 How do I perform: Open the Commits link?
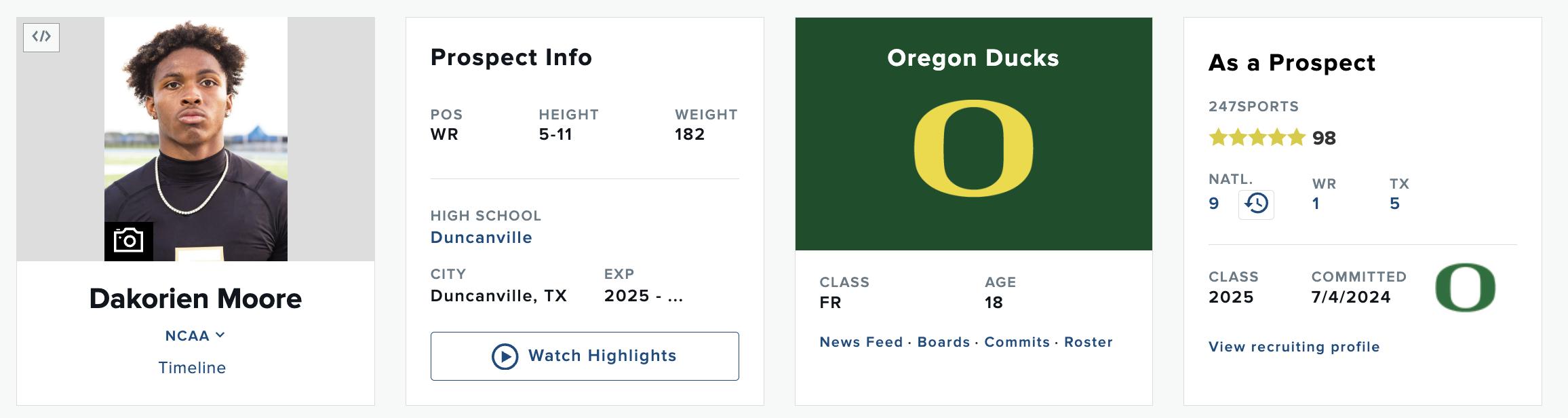click(1017, 342)
